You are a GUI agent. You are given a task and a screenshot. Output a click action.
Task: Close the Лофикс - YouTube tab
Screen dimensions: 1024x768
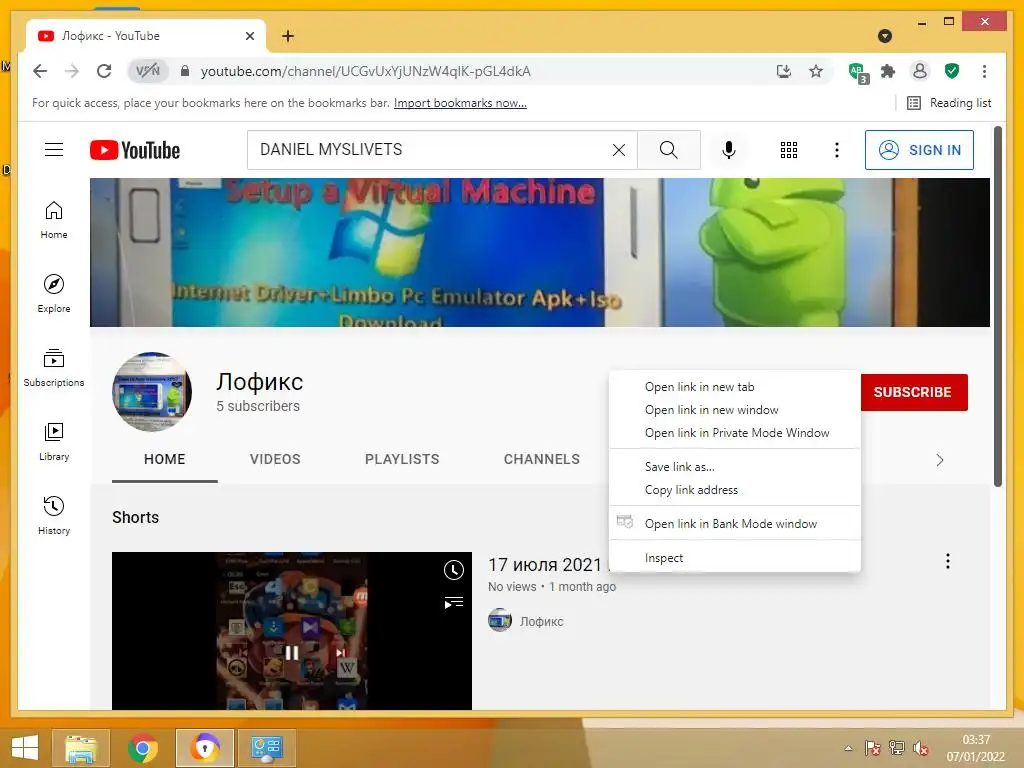(249, 36)
